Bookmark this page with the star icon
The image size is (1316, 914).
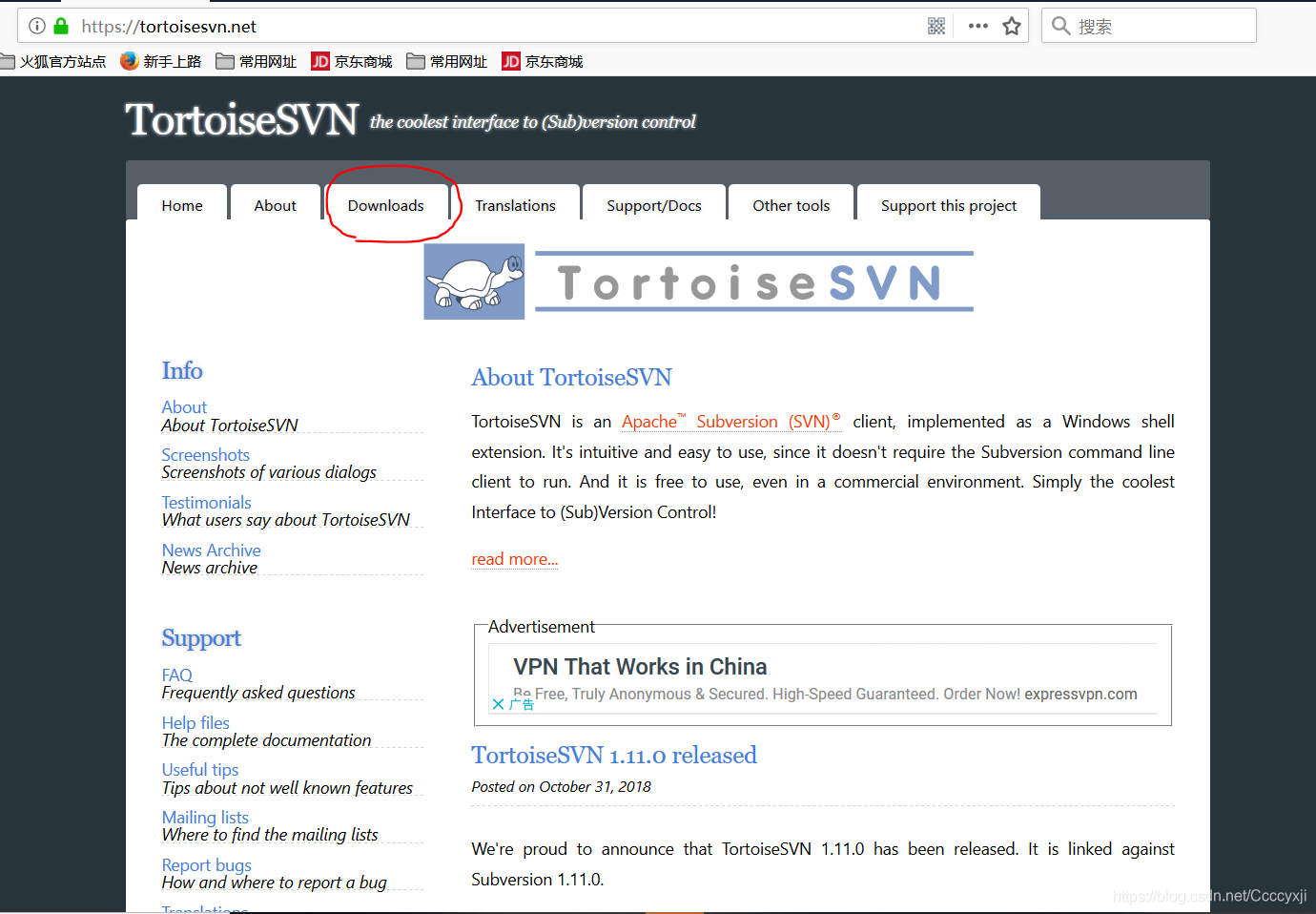tap(1012, 26)
